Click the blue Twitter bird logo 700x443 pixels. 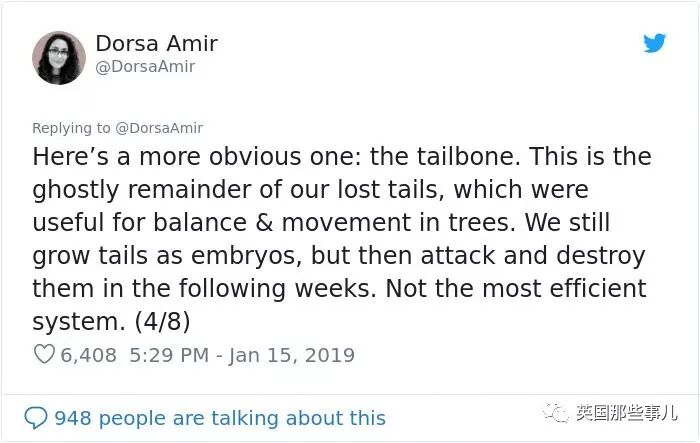pos(654,43)
